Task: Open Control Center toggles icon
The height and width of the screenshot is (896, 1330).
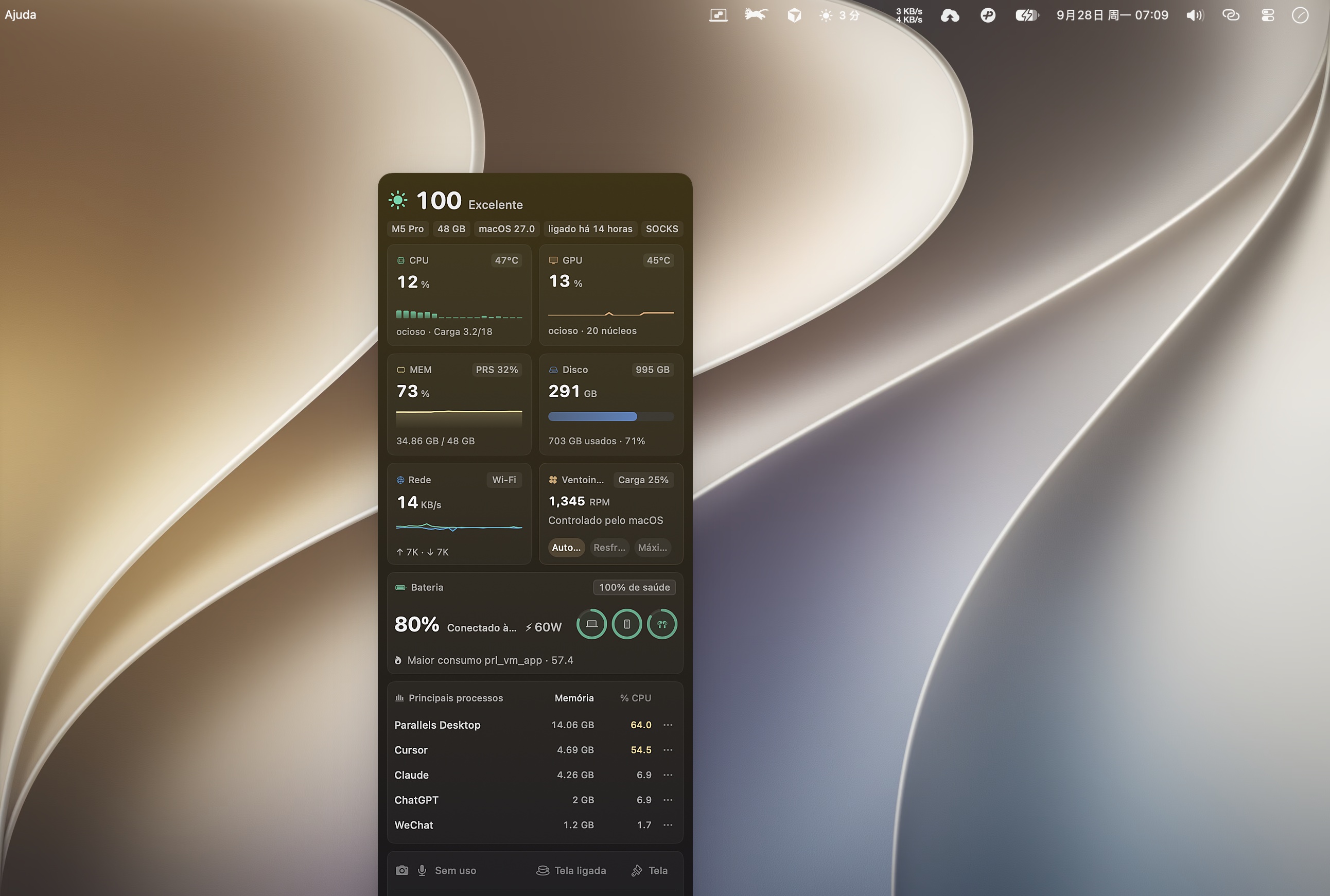Action: pos(1268,15)
